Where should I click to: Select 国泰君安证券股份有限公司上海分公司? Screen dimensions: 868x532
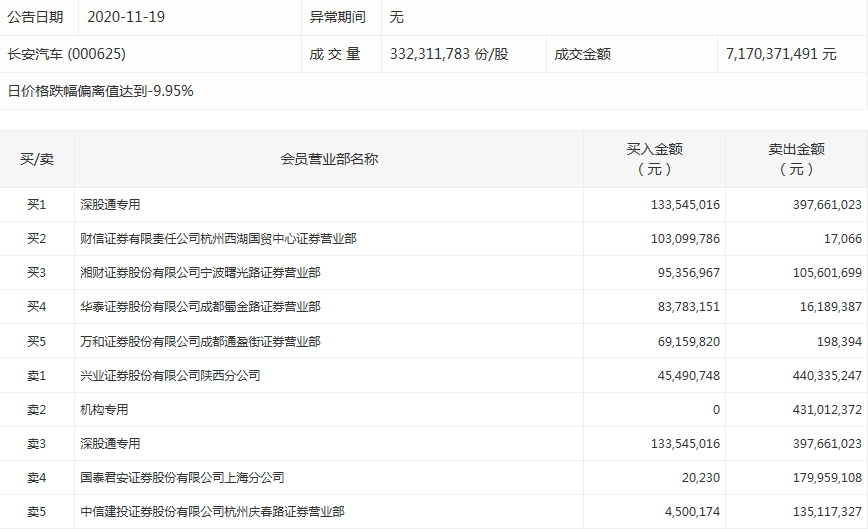click(x=182, y=478)
